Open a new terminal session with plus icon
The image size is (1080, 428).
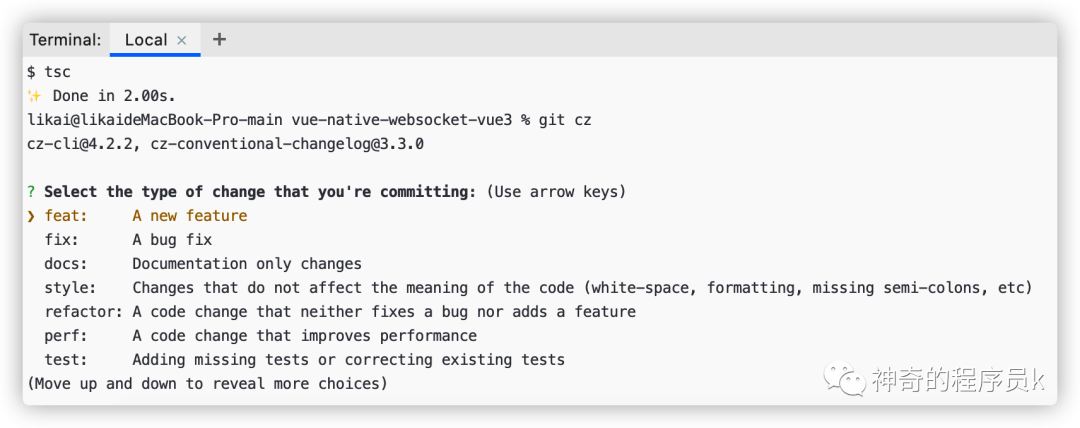click(219, 40)
